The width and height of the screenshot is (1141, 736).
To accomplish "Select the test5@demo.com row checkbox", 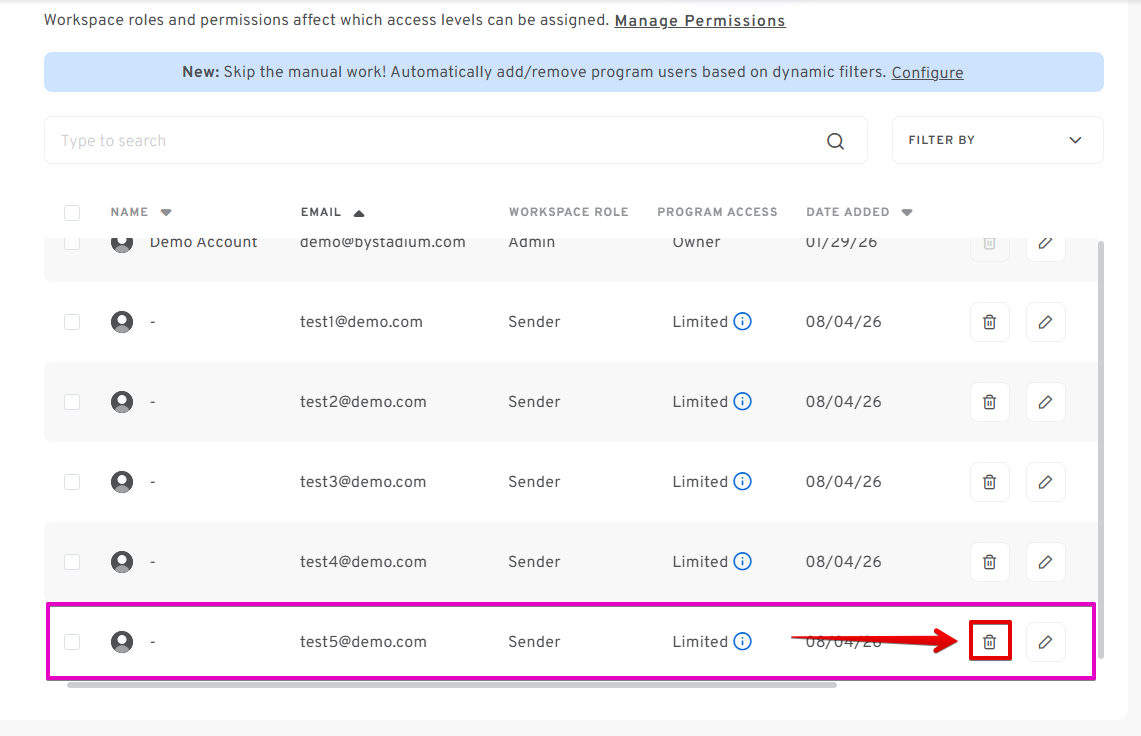I will (x=72, y=642).
